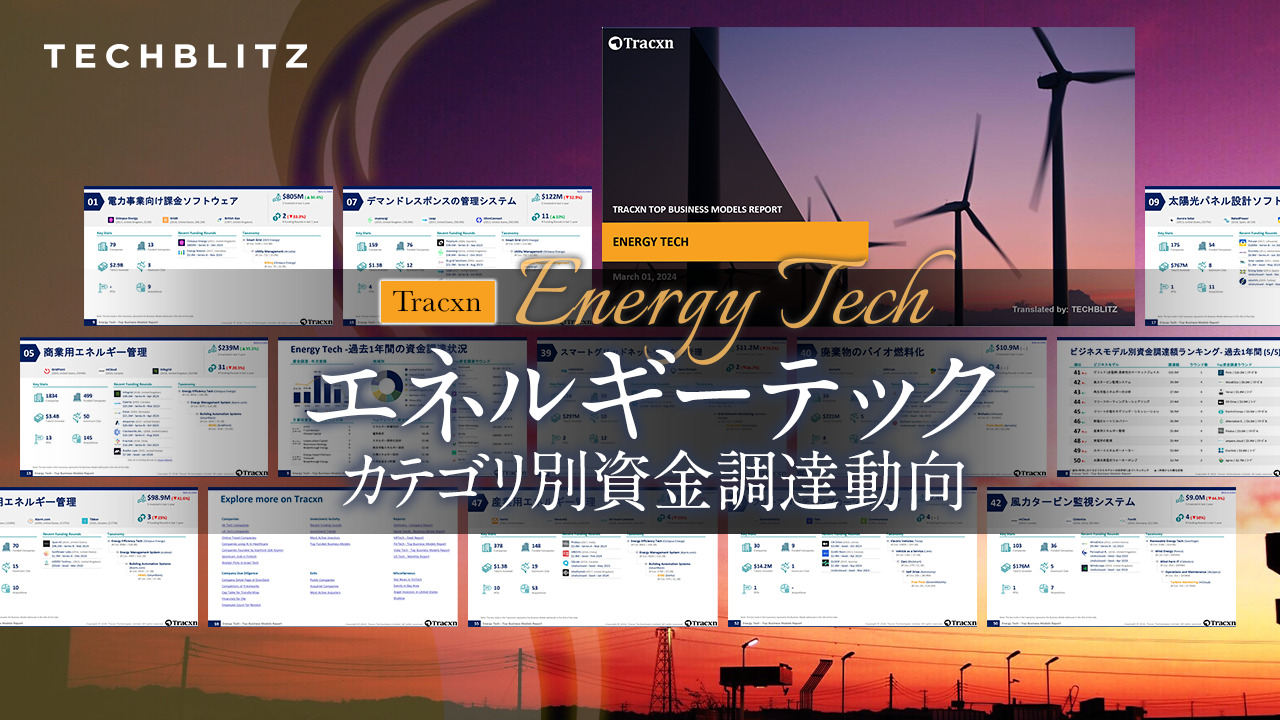Click the number 05 badge on the commercial energy slide

(29, 352)
